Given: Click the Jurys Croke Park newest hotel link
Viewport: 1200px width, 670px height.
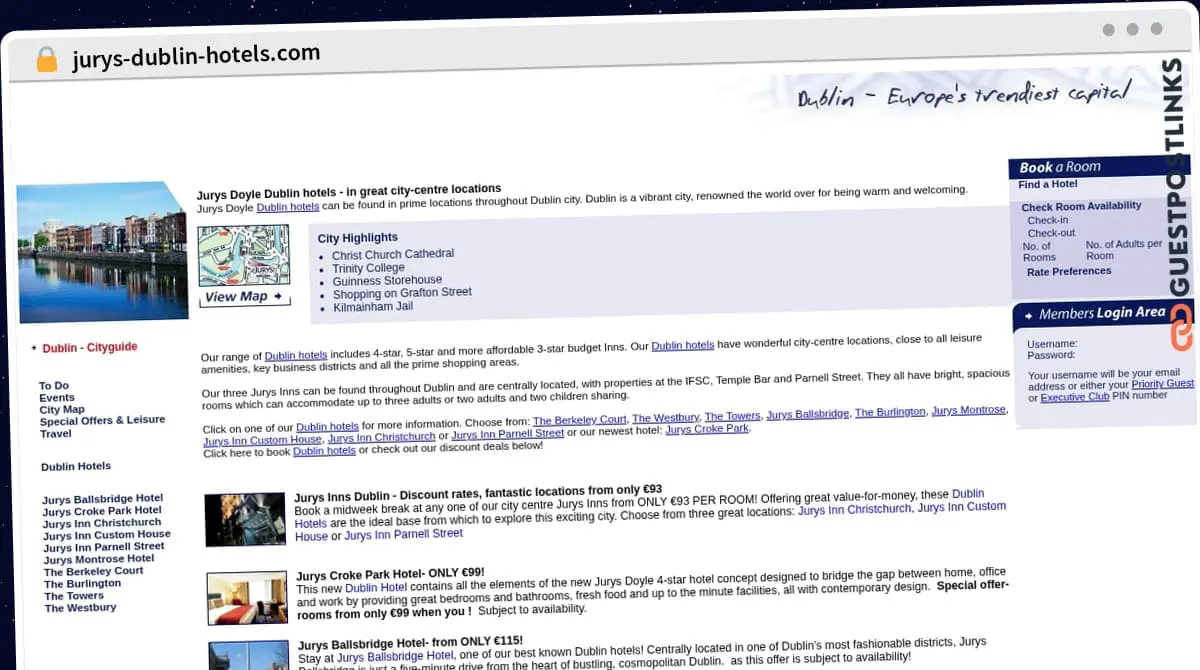Looking at the screenshot, I should [x=707, y=429].
